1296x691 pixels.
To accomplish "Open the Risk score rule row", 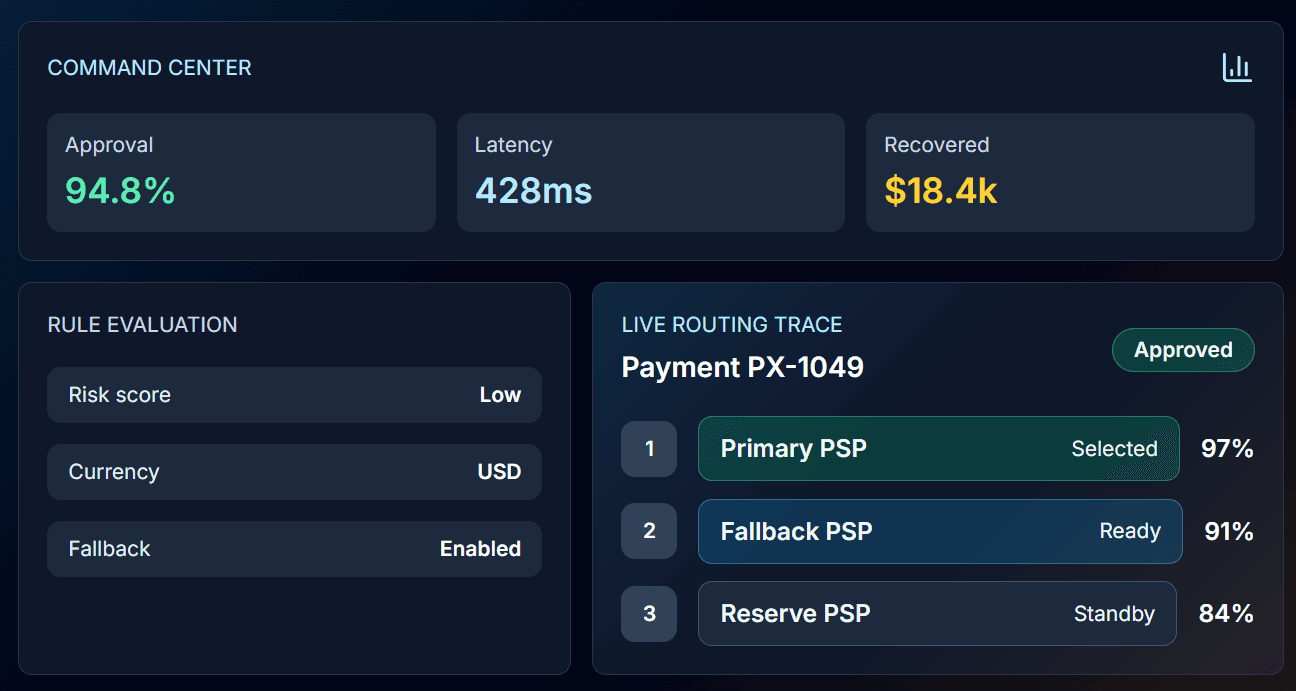I will coord(294,395).
